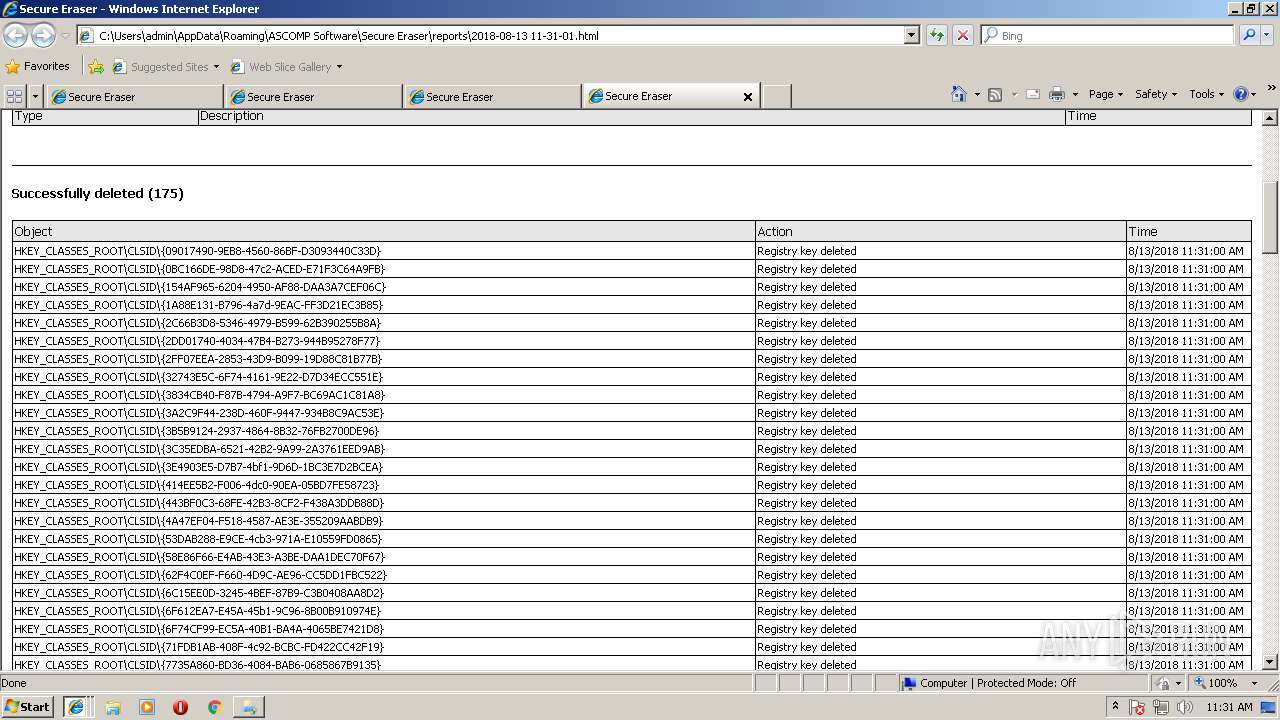The height and width of the screenshot is (720, 1280).
Task: Click the Home icon in command bar
Action: [x=959, y=94]
